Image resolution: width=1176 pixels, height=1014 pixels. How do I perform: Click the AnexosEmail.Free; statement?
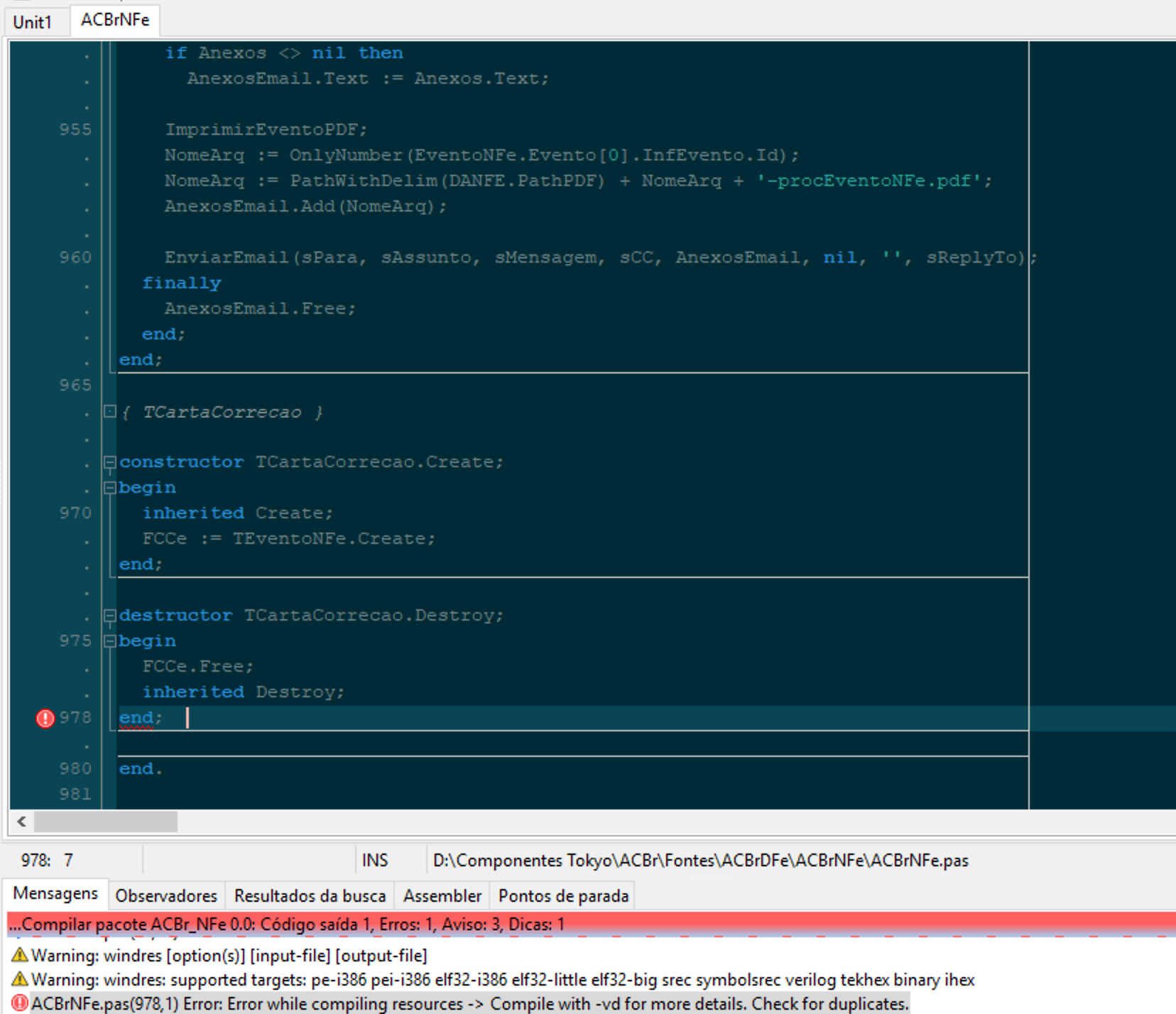260,309
